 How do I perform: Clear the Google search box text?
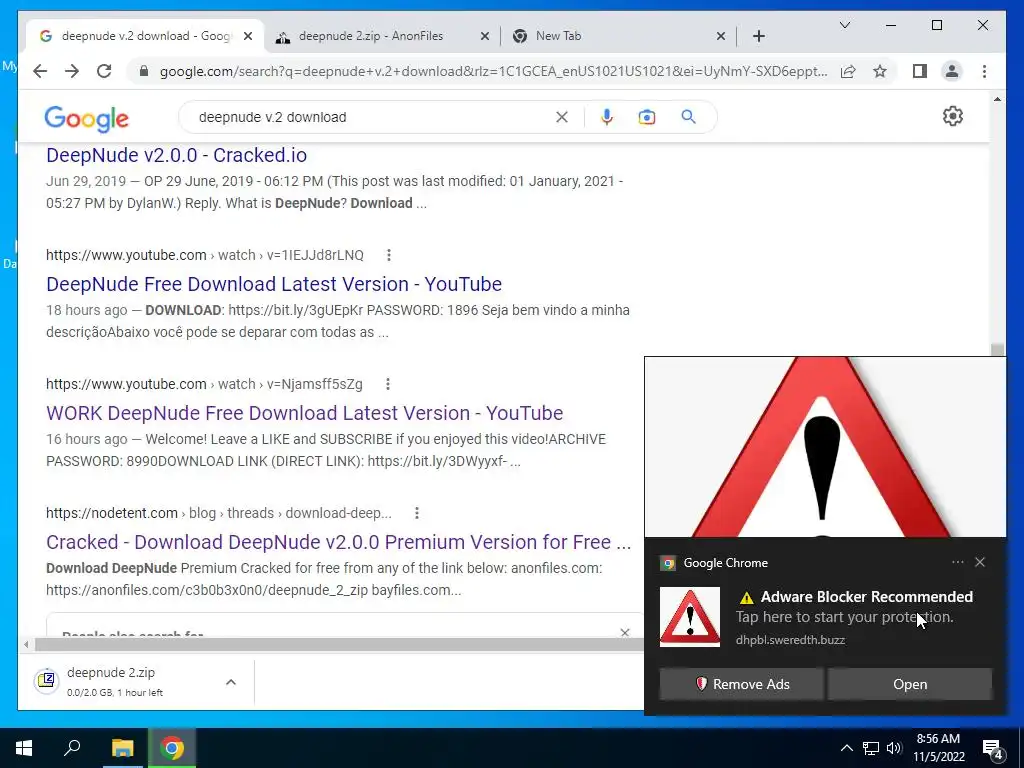pos(562,117)
